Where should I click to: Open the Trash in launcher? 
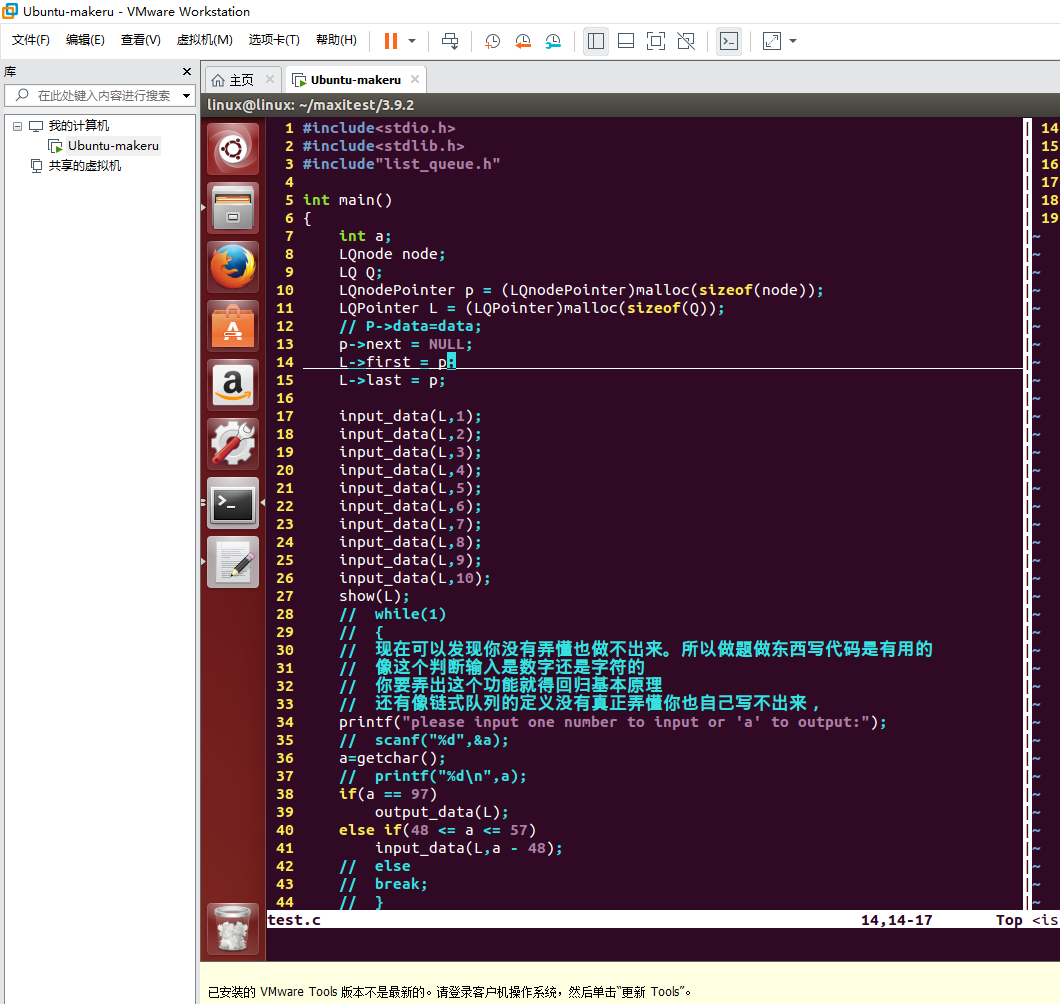tap(233, 930)
